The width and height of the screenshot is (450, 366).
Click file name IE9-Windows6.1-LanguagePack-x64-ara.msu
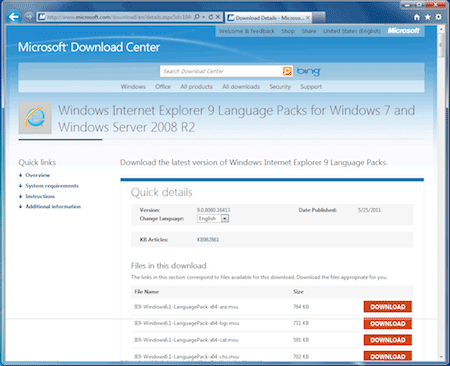click(186, 307)
